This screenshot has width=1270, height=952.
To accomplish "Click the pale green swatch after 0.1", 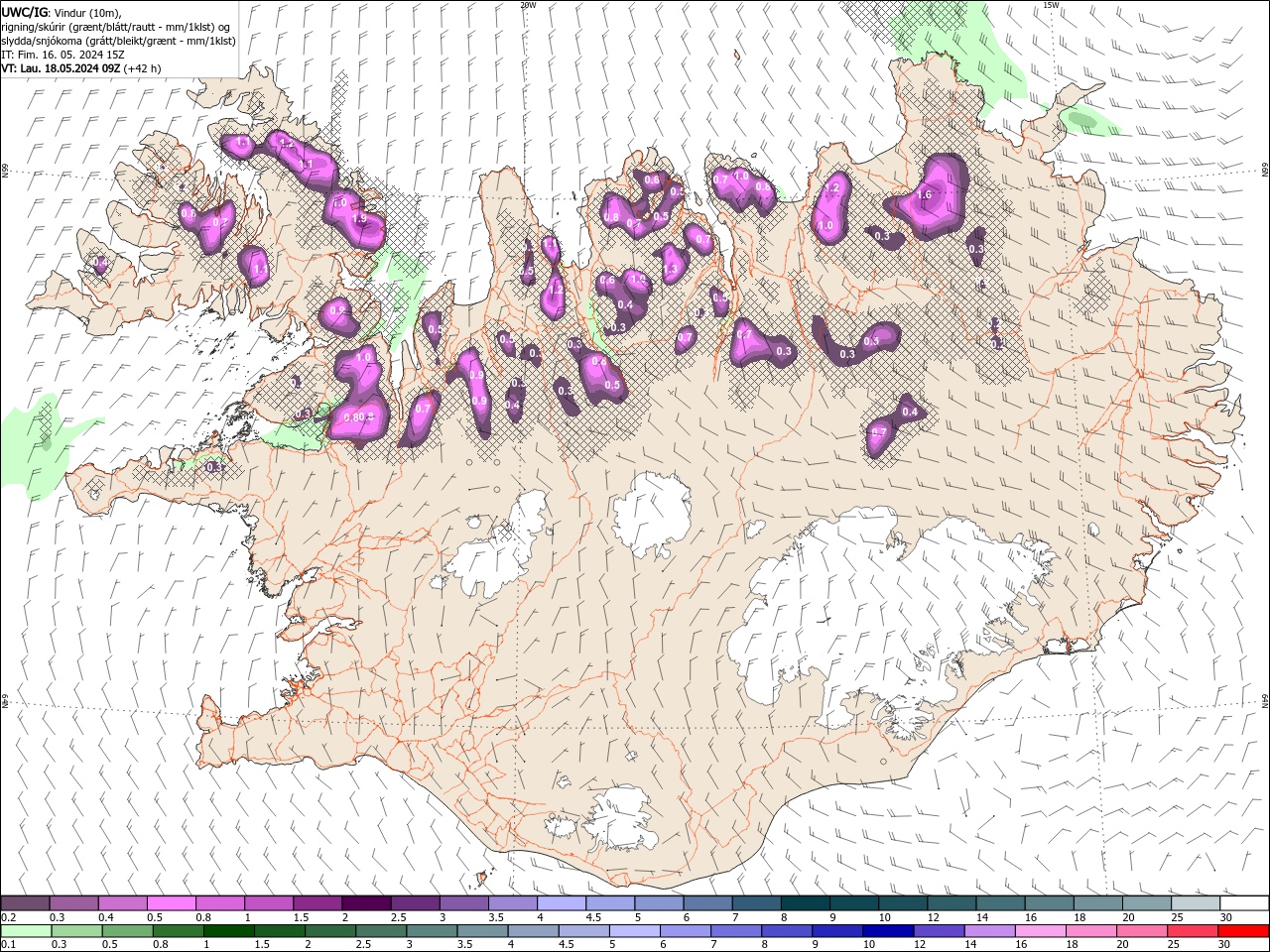I will 25,931.
